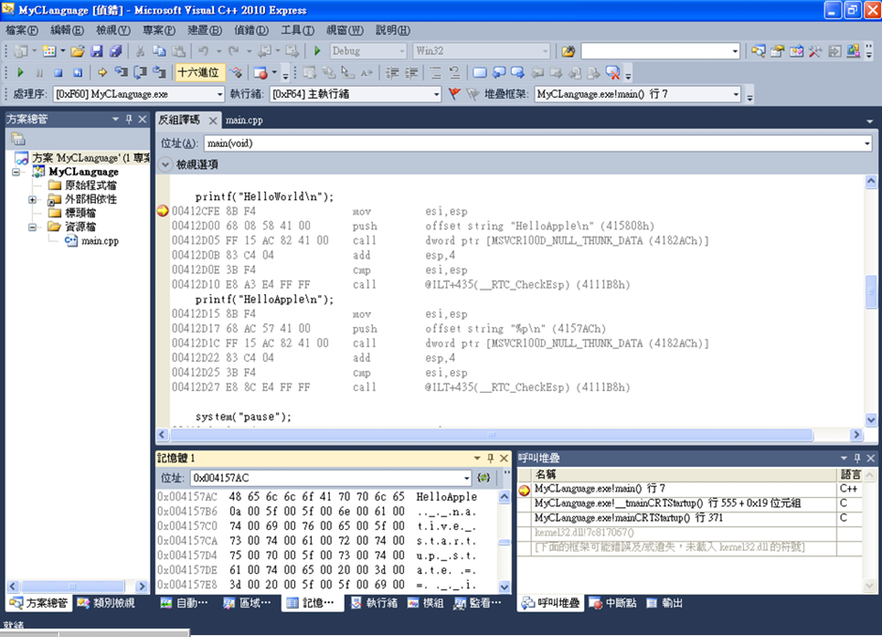Click the Step Over icon
The height and width of the screenshot is (637, 882).
[x=140, y=73]
